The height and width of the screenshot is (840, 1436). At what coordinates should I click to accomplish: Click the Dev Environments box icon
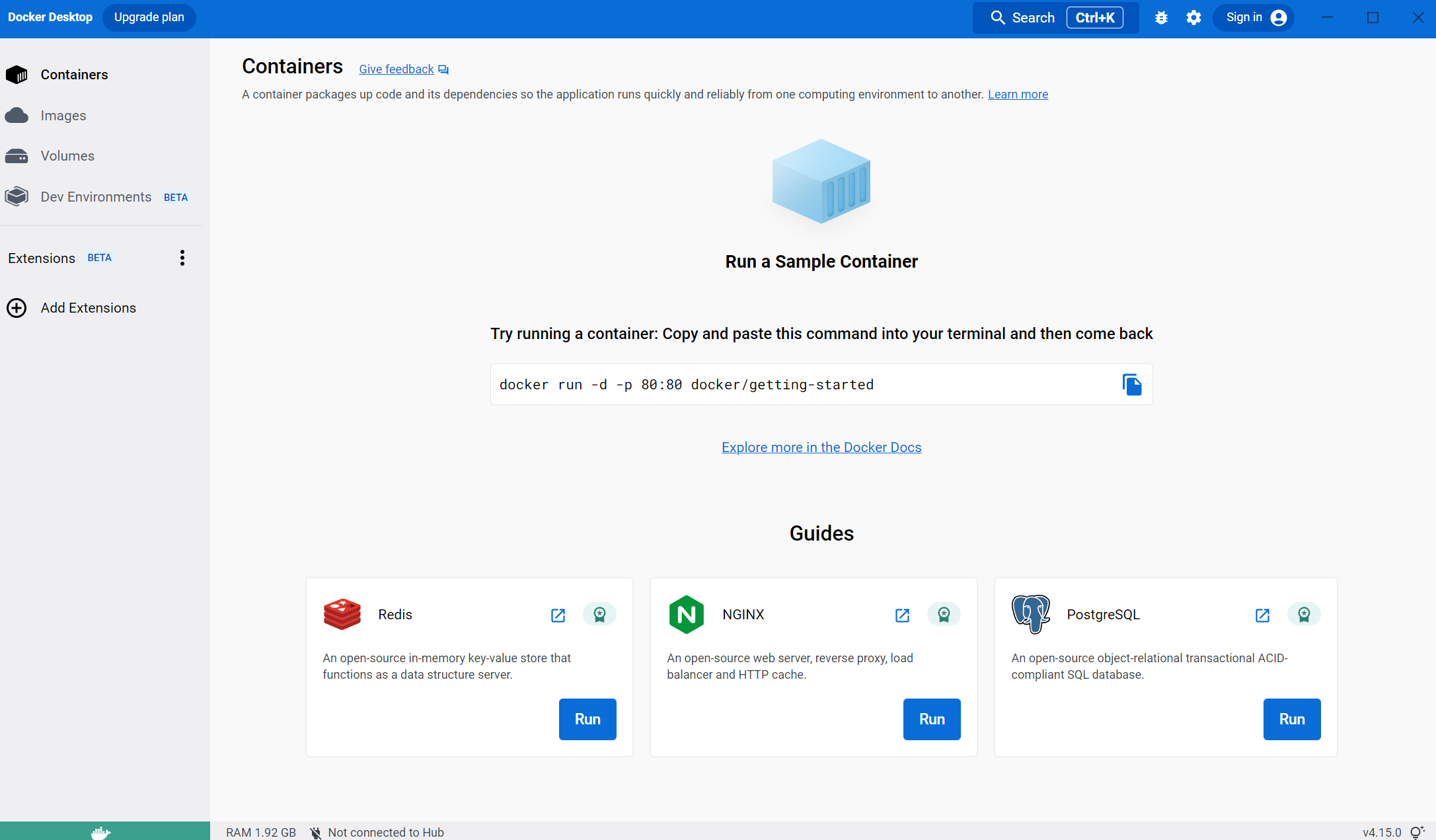pyautogui.click(x=17, y=196)
